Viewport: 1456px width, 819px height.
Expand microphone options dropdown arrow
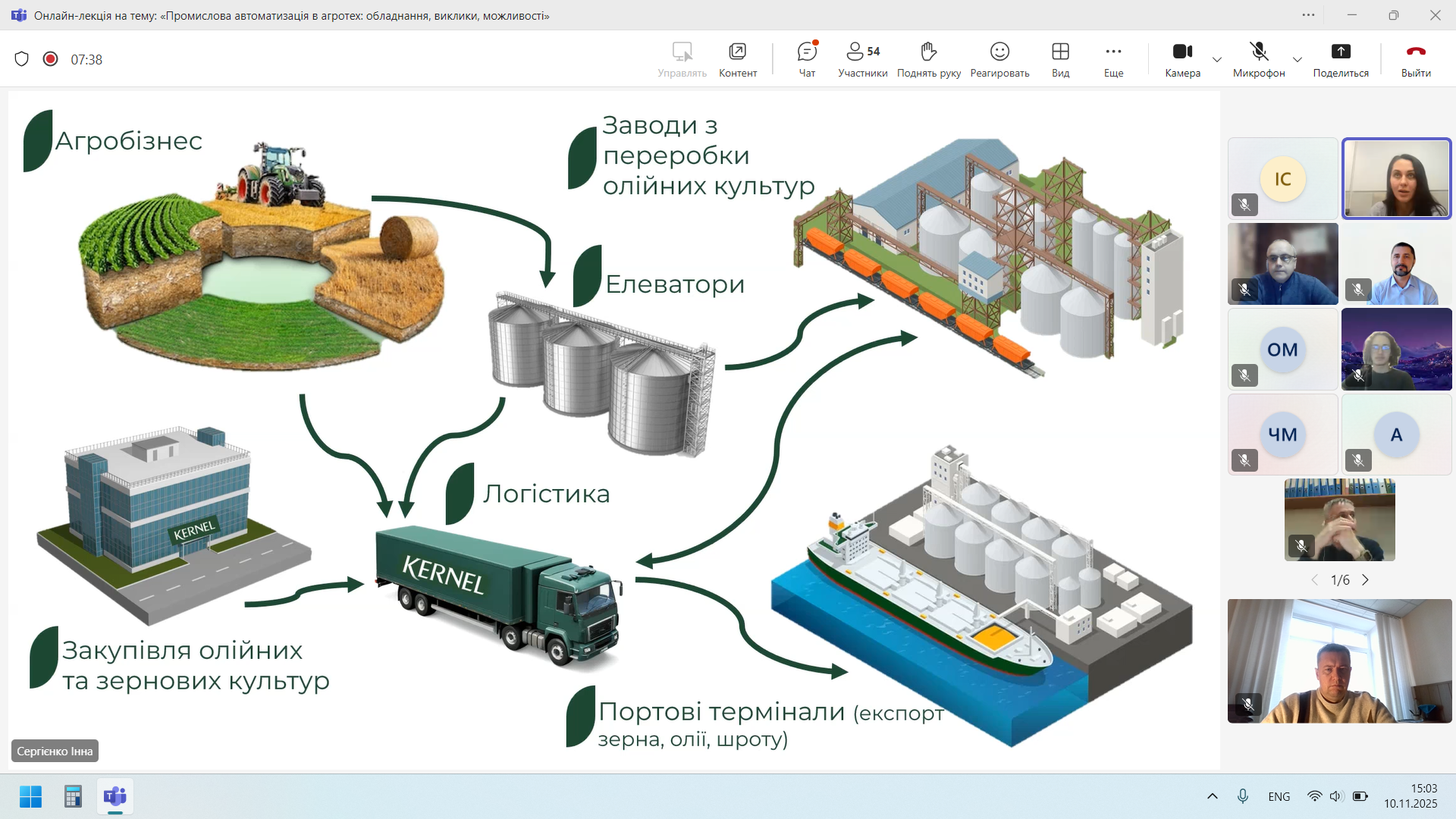tap(1298, 60)
